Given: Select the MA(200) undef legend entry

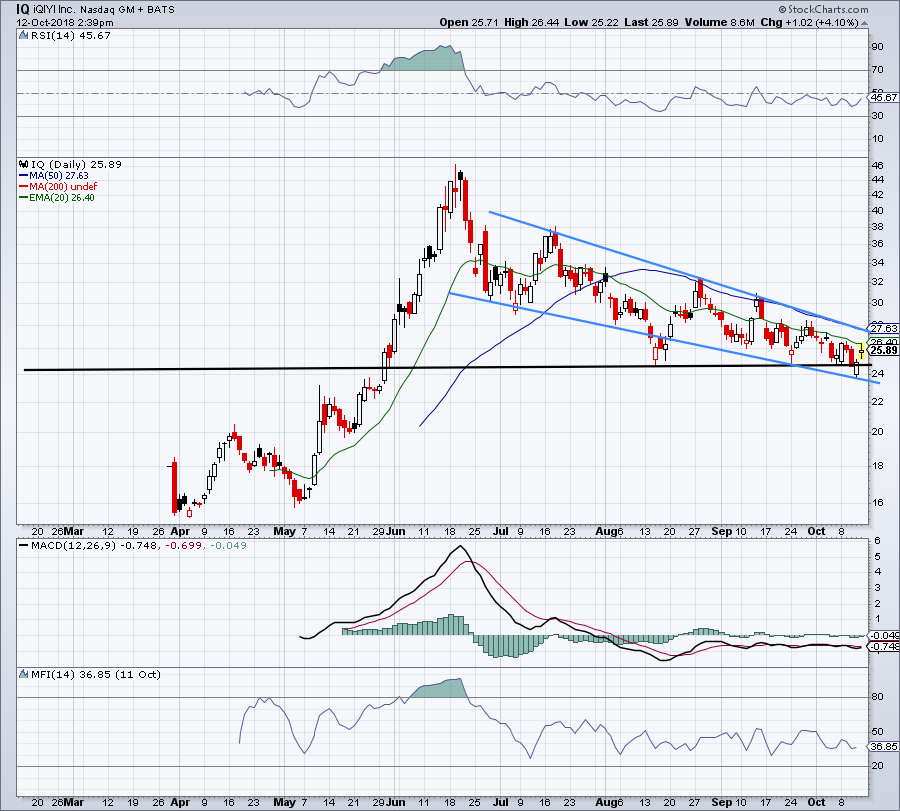Looking at the screenshot, I should [58, 187].
